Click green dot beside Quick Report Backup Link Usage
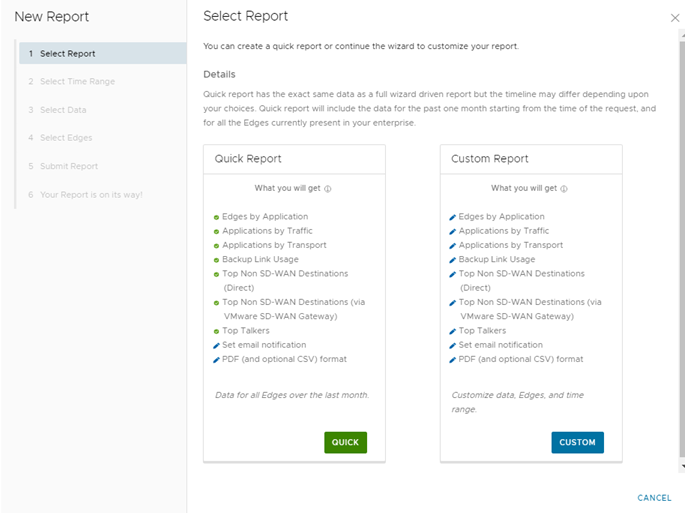685x513 pixels. point(216,260)
